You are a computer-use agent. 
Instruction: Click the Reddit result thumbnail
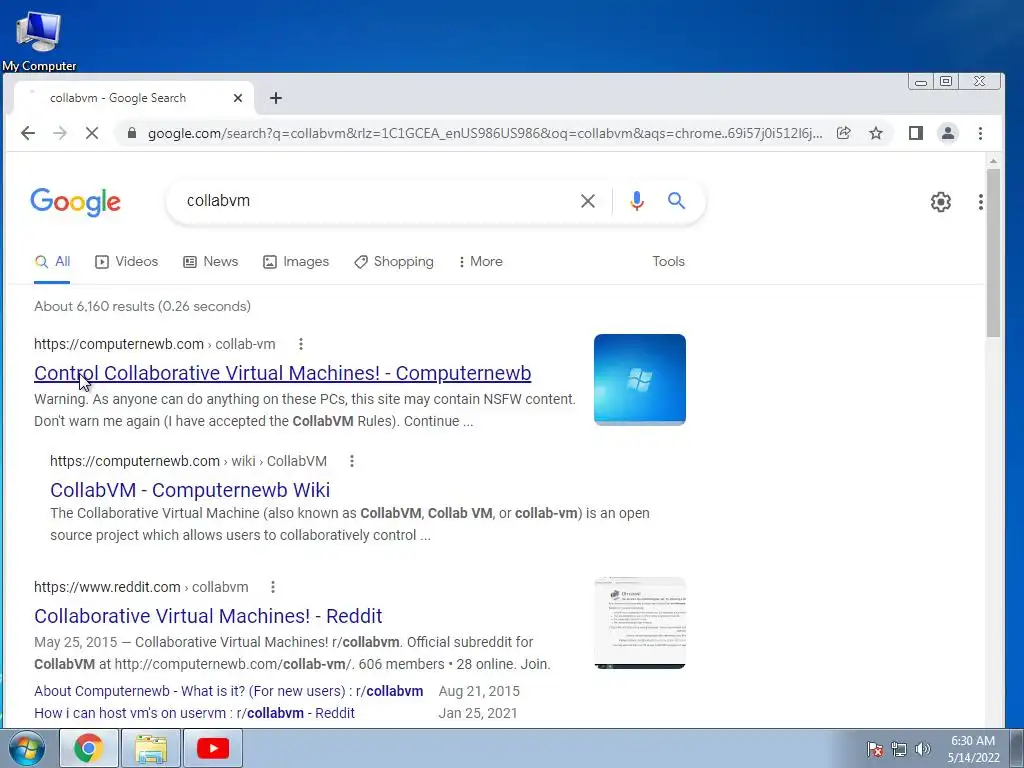(x=639, y=623)
